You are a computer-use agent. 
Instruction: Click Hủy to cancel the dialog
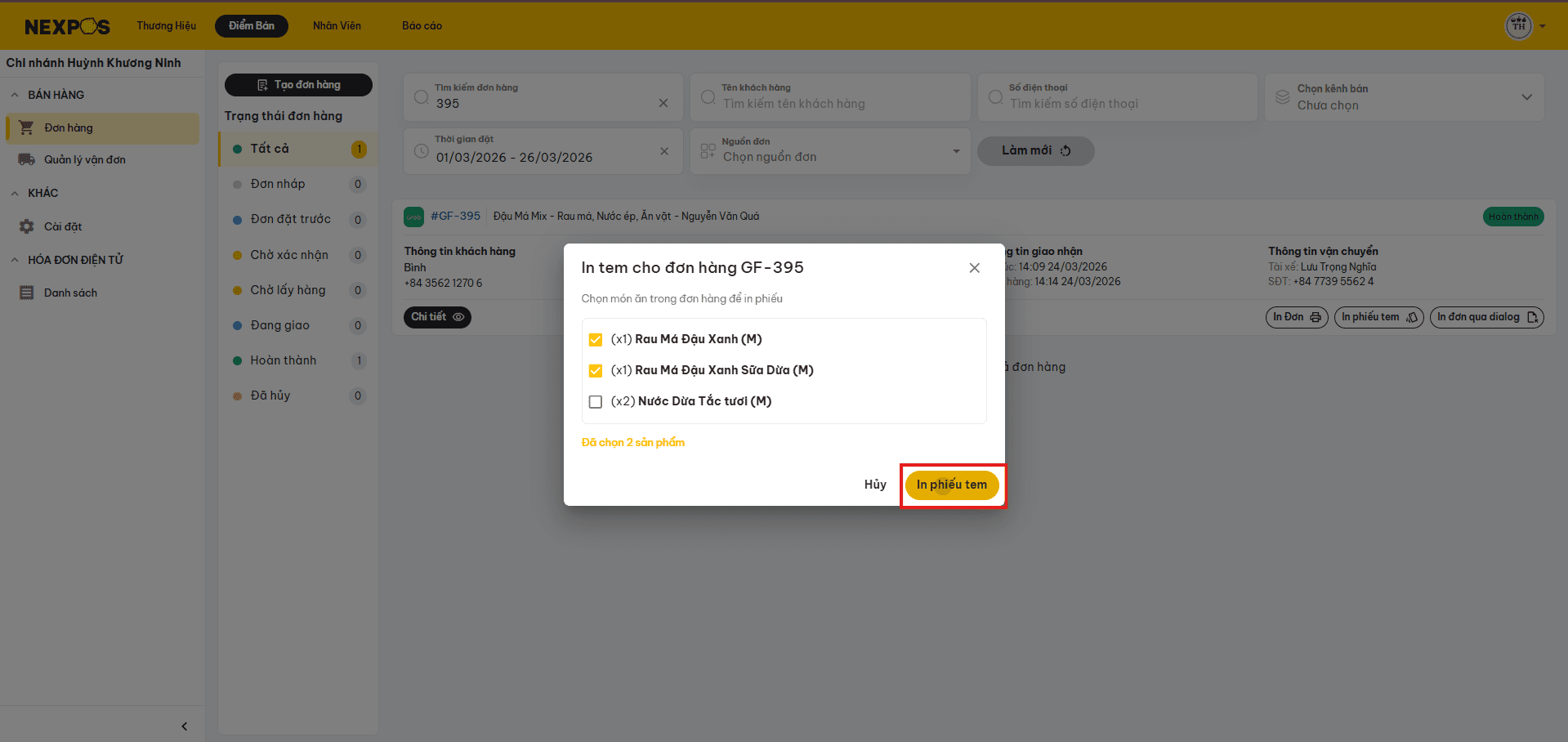(x=875, y=485)
